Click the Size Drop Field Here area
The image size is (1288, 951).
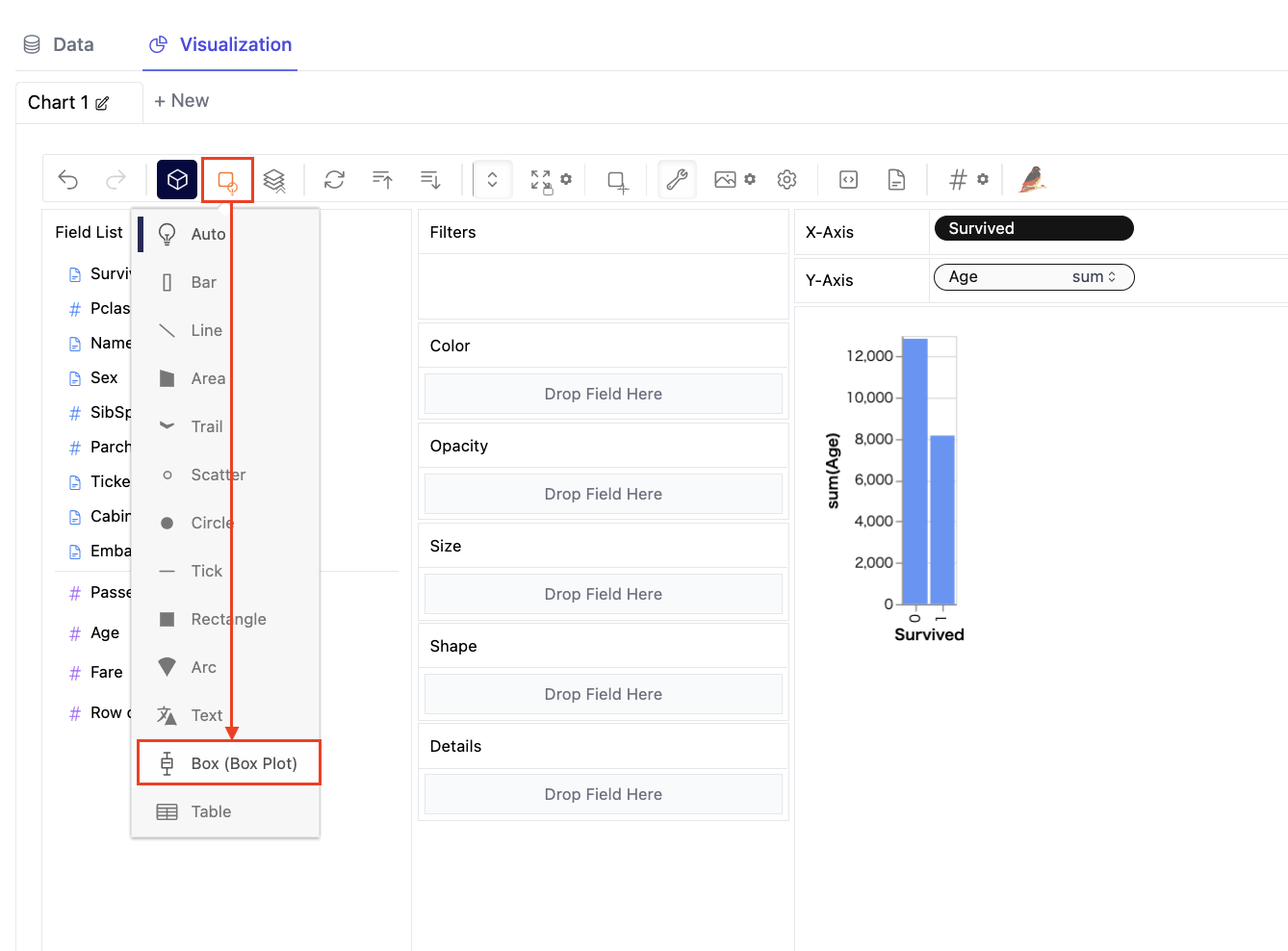pos(604,594)
